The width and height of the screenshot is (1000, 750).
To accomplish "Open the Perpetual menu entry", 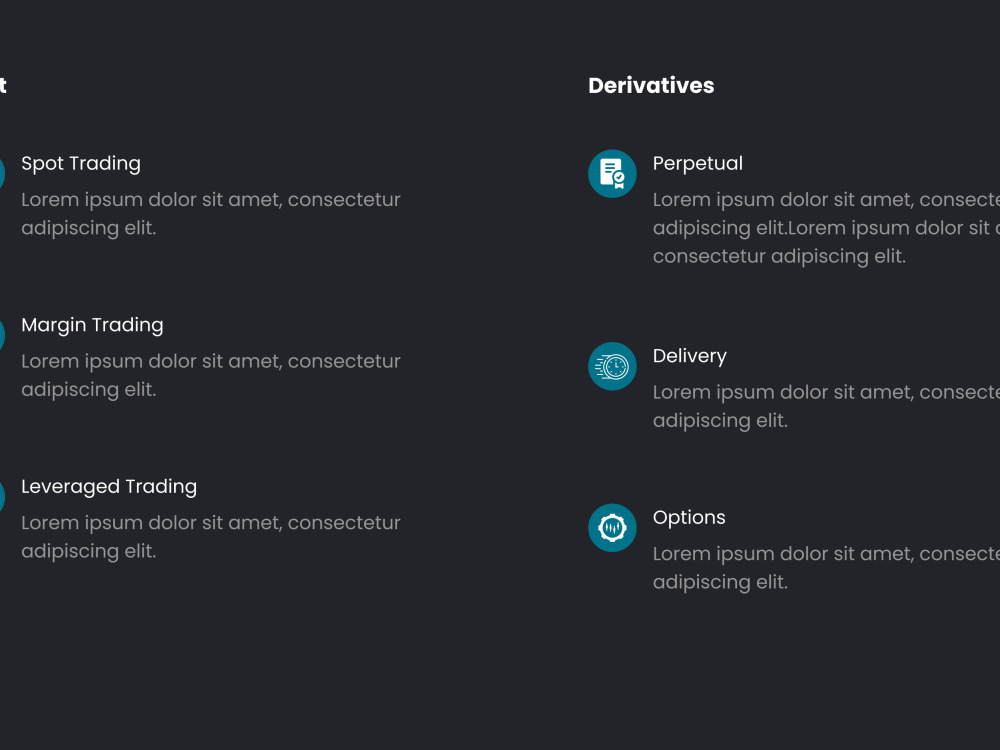I will [698, 164].
